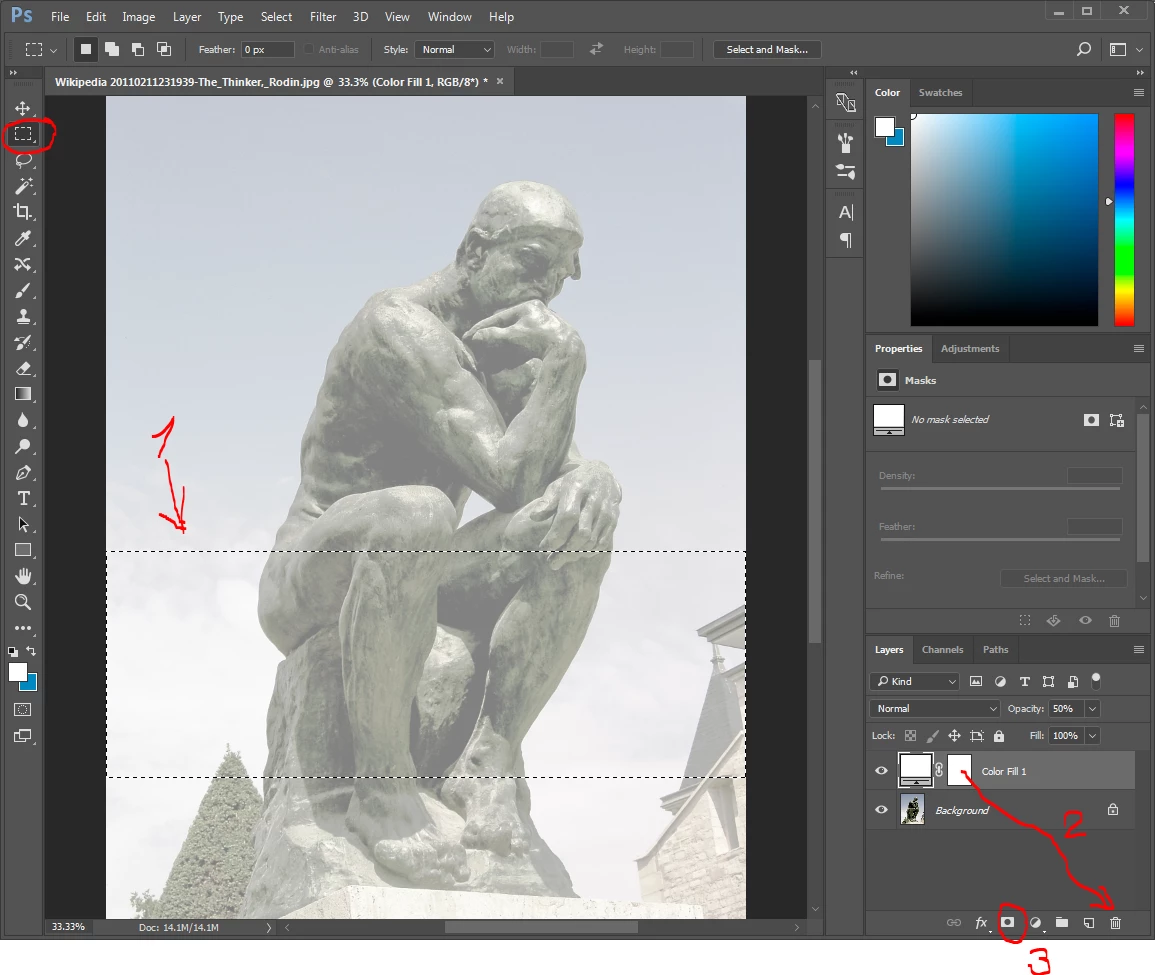Select the Crop tool
The height and width of the screenshot is (975, 1155).
[23, 212]
